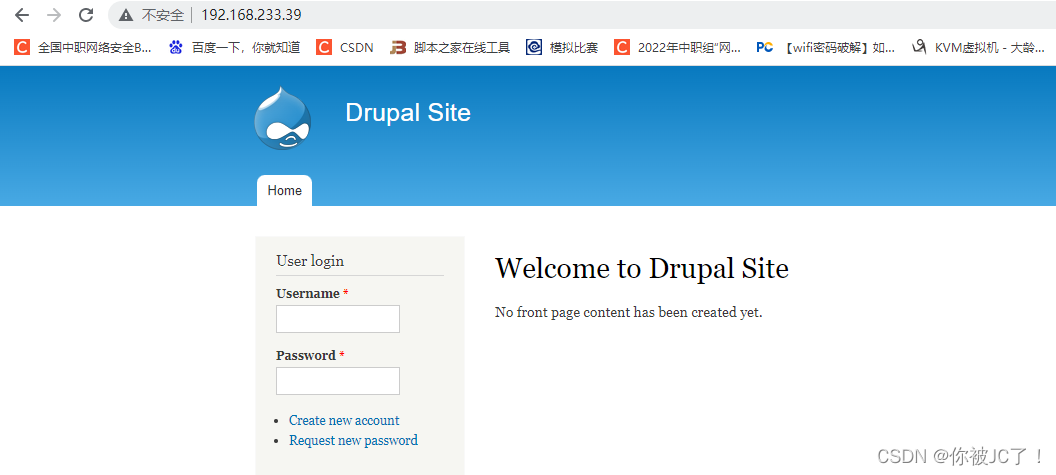Click the 'No front page content' text
Screen dimensions: 1056x475
[x=628, y=313]
